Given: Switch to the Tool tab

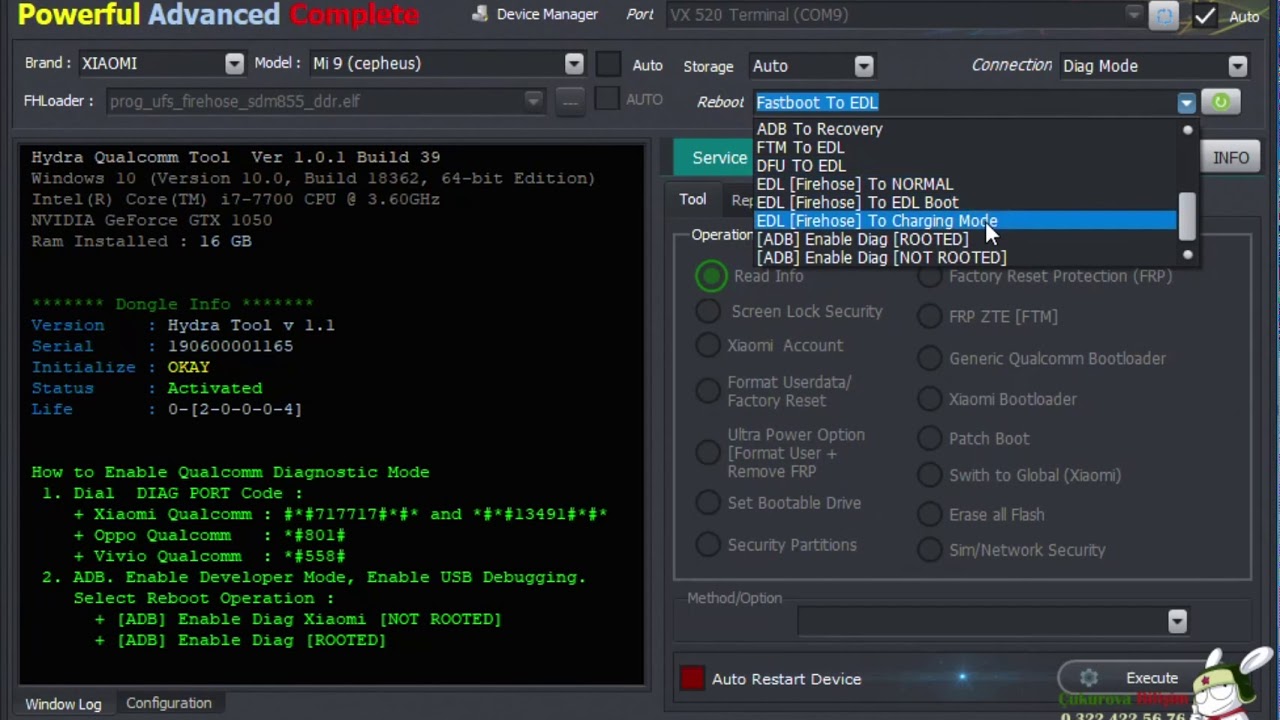Looking at the screenshot, I should coord(693,199).
